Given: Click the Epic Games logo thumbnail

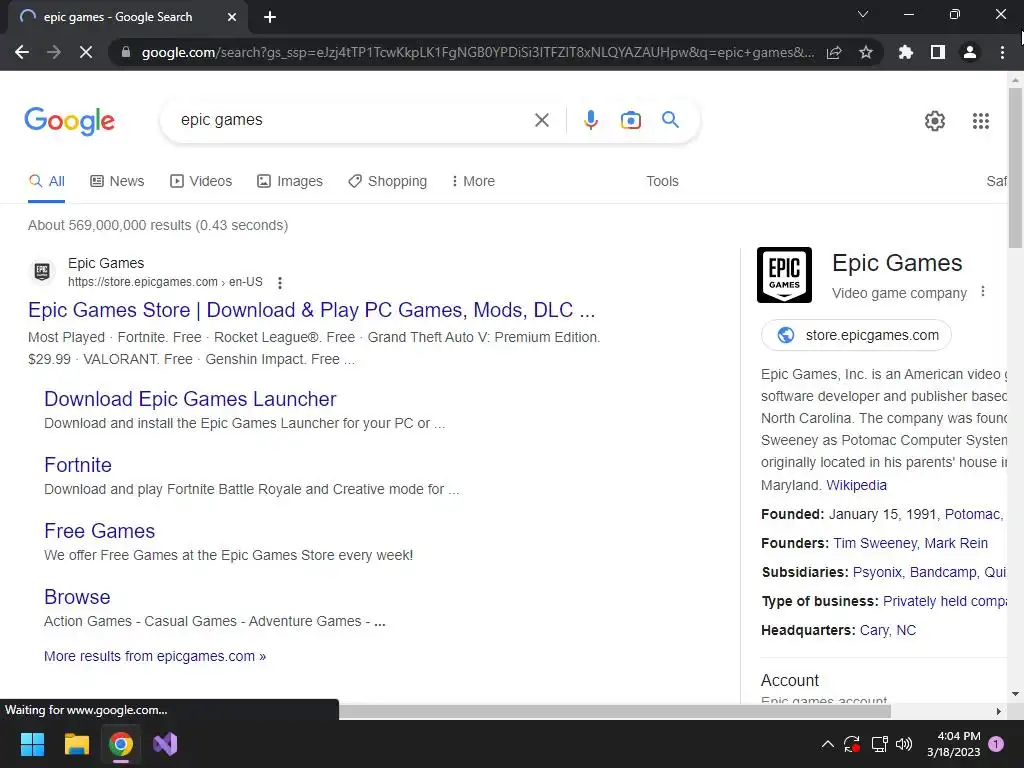Looking at the screenshot, I should click(784, 275).
